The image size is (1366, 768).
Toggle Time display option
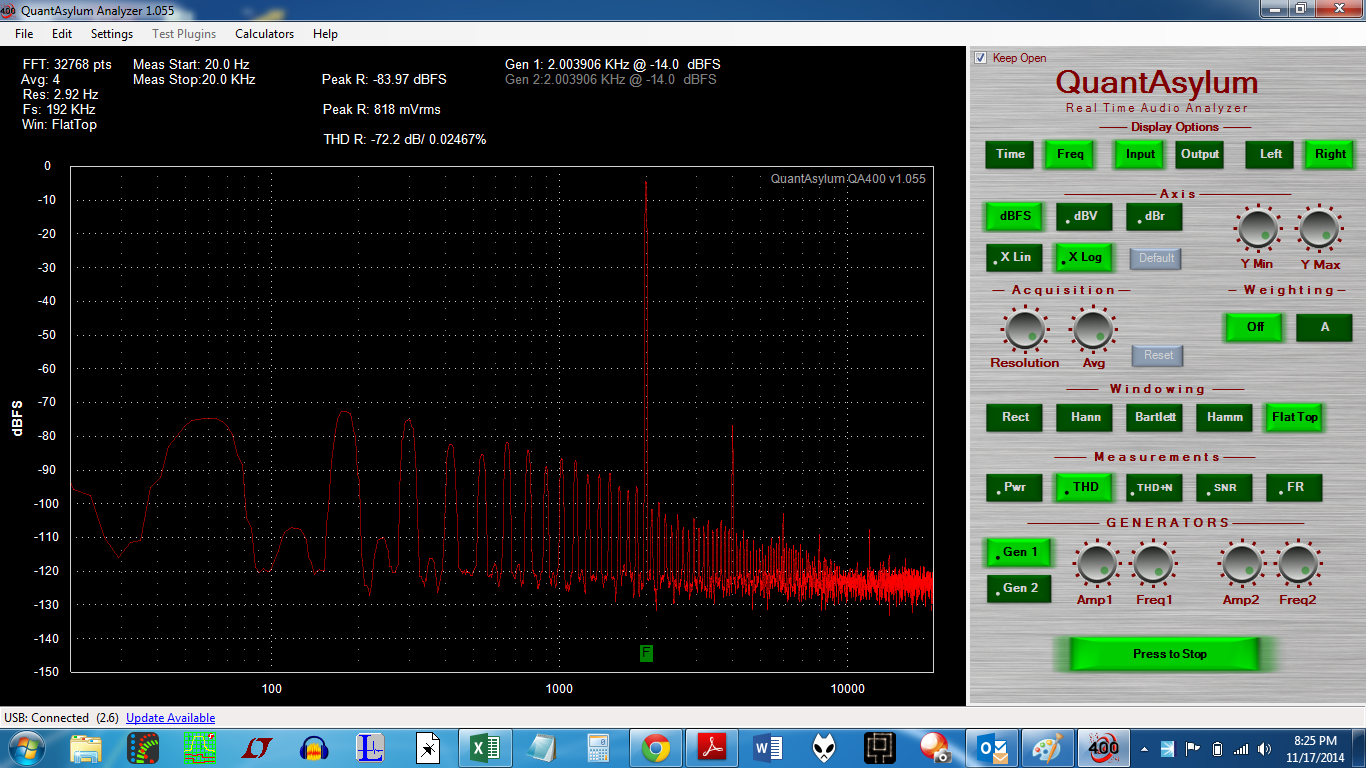[x=1010, y=154]
